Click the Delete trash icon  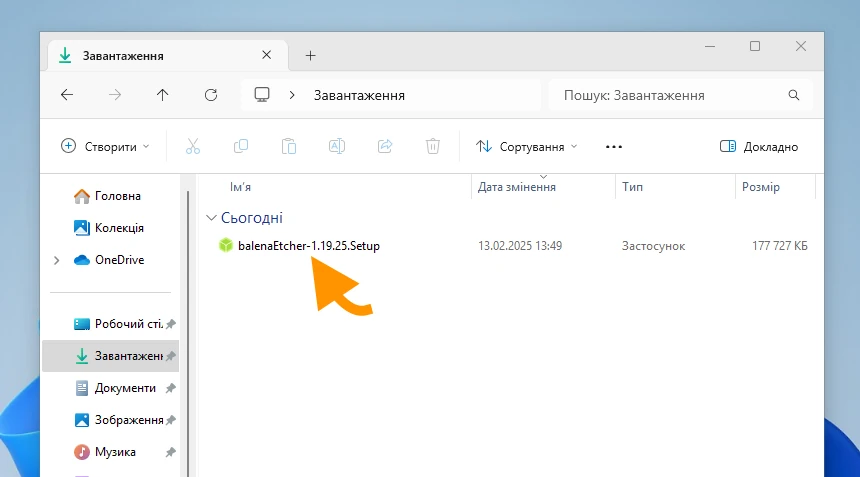[433, 146]
